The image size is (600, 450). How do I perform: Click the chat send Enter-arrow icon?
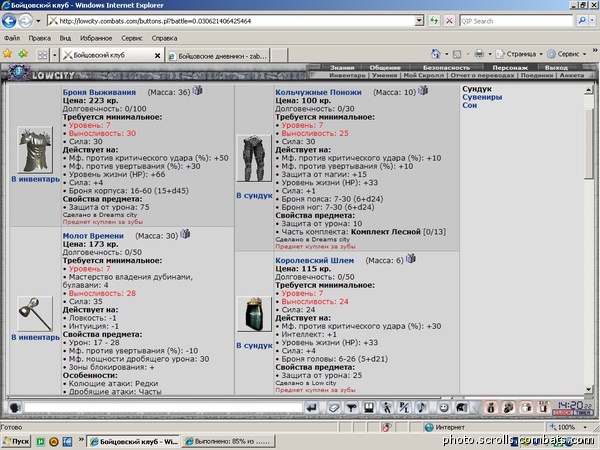(x=312, y=408)
